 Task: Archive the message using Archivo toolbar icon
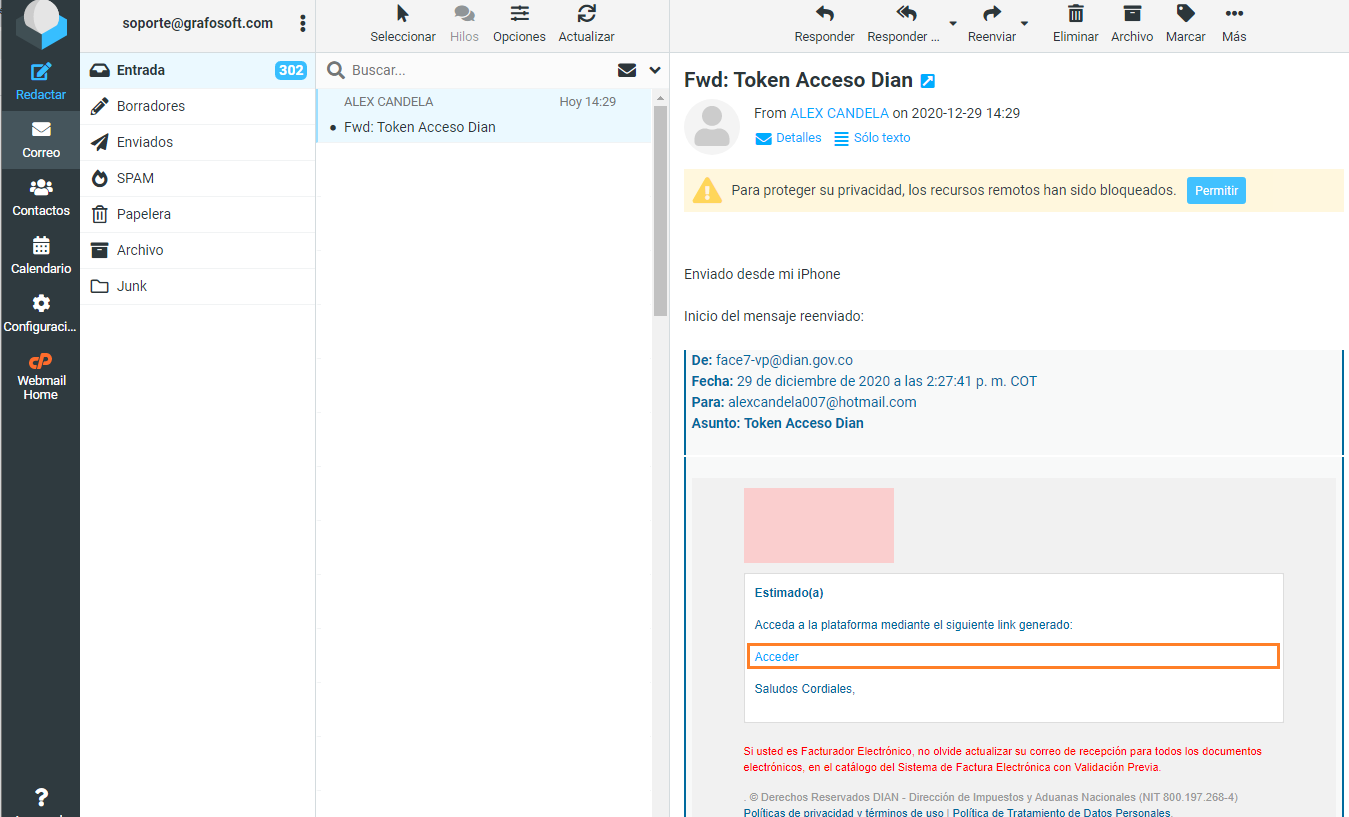[1131, 14]
